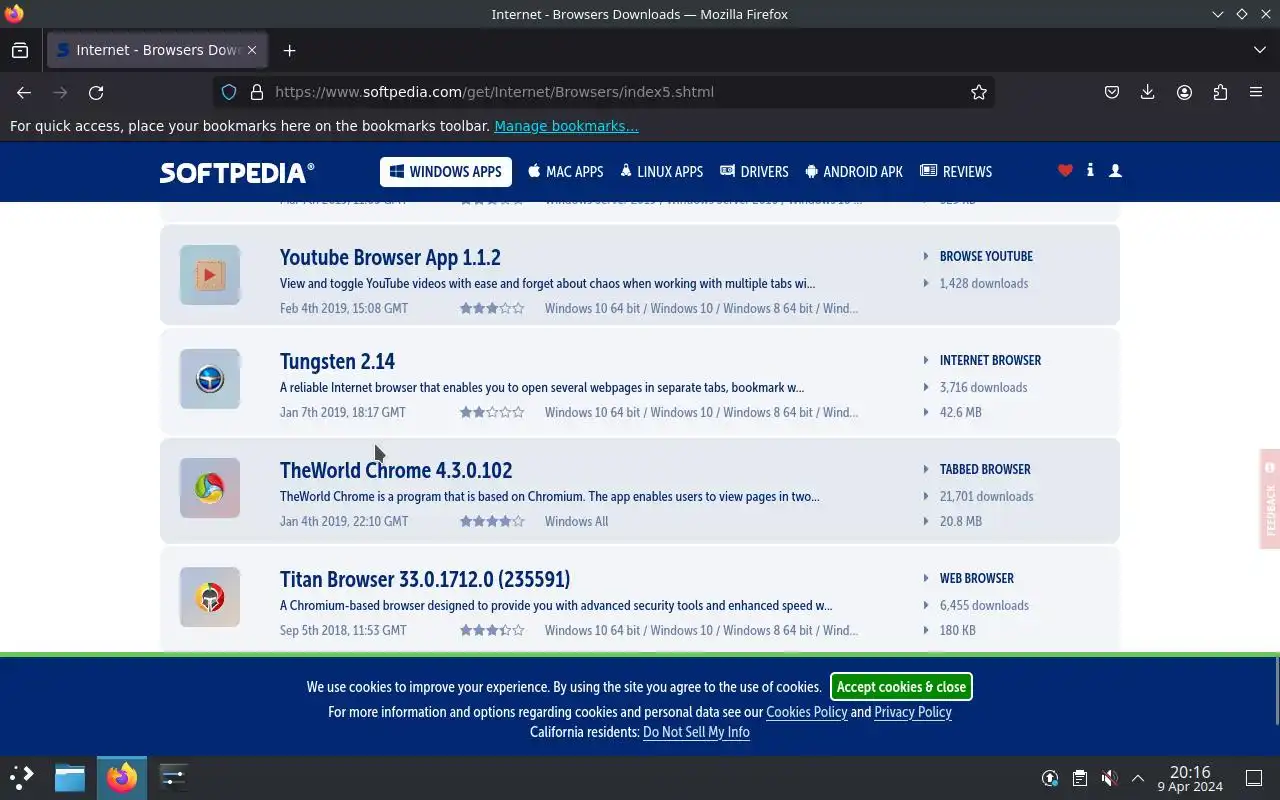Open KDE application launcher
Image resolution: width=1280 pixels, height=800 pixels.
pyautogui.click(x=22, y=777)
